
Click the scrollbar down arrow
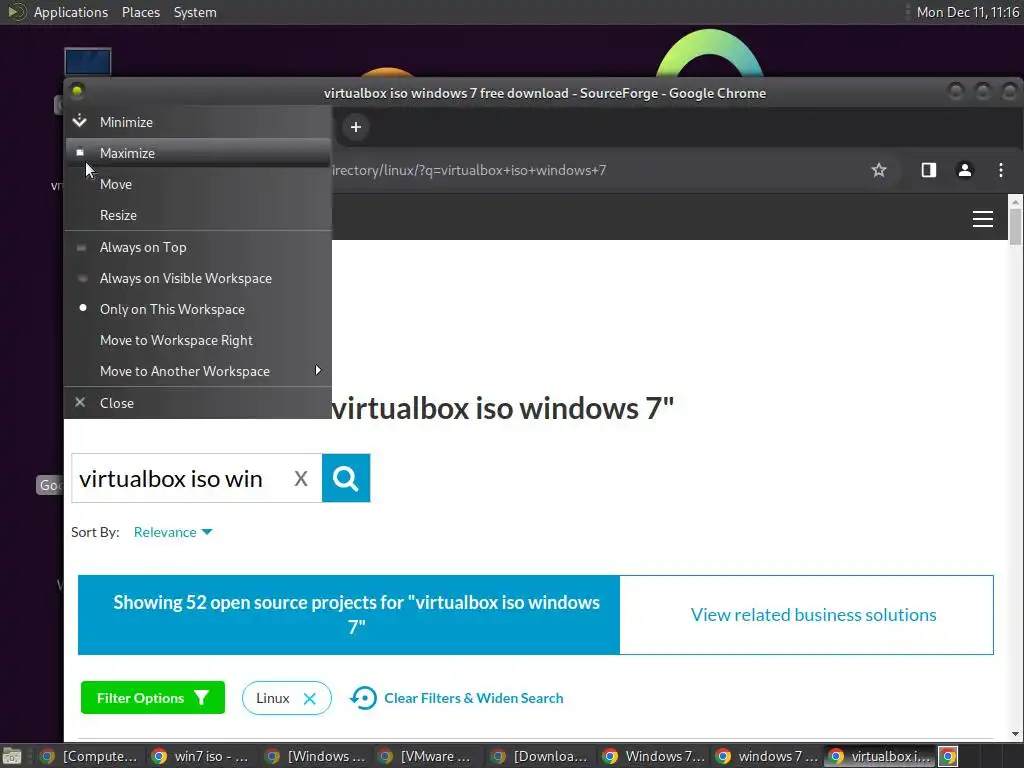coord(1015,733)
